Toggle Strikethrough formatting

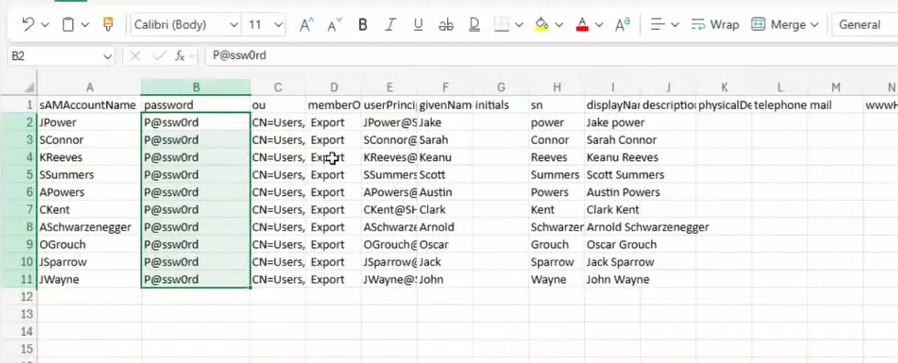[x=446, y=25]
